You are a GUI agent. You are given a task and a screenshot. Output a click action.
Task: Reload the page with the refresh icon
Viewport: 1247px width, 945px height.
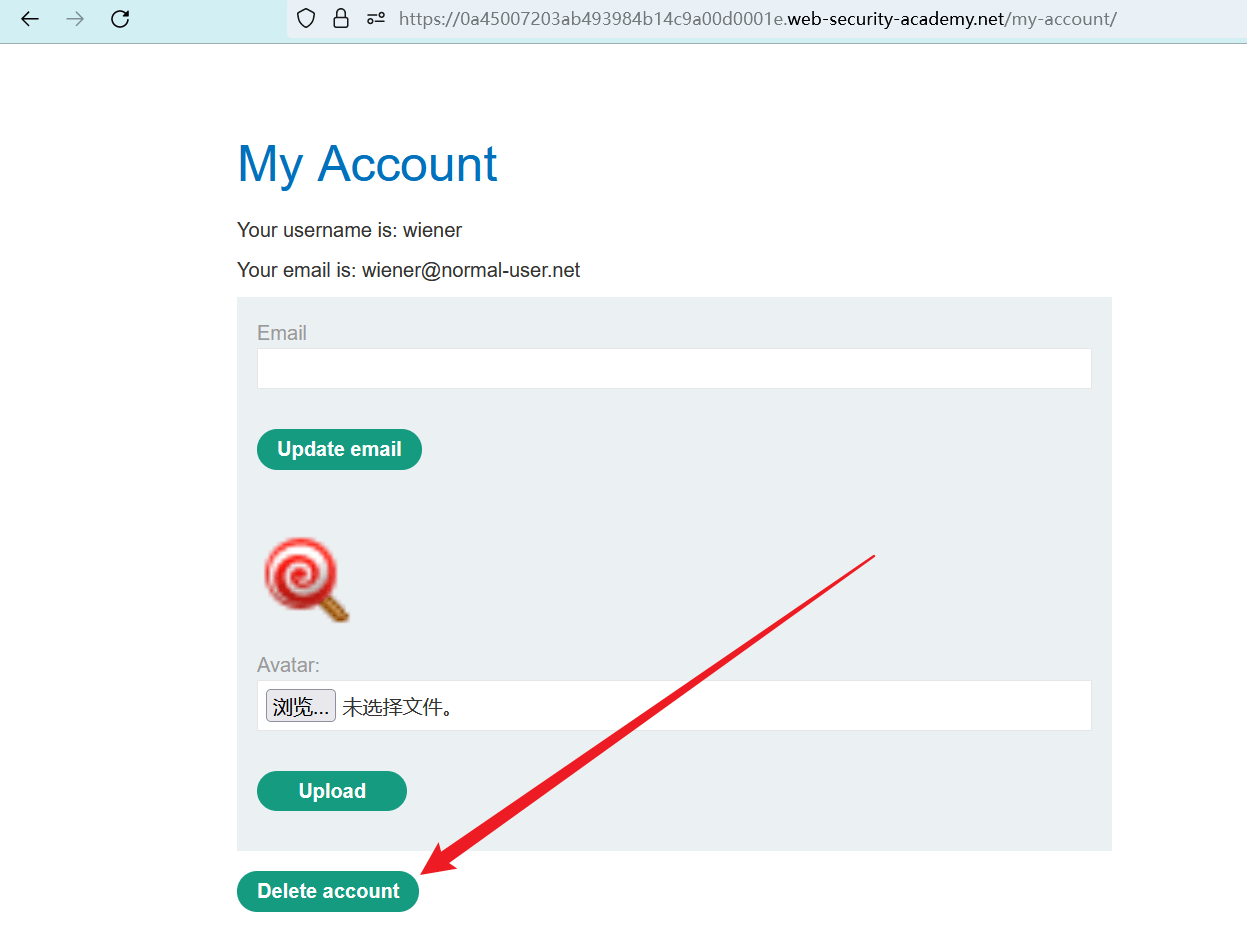point(120,18)
